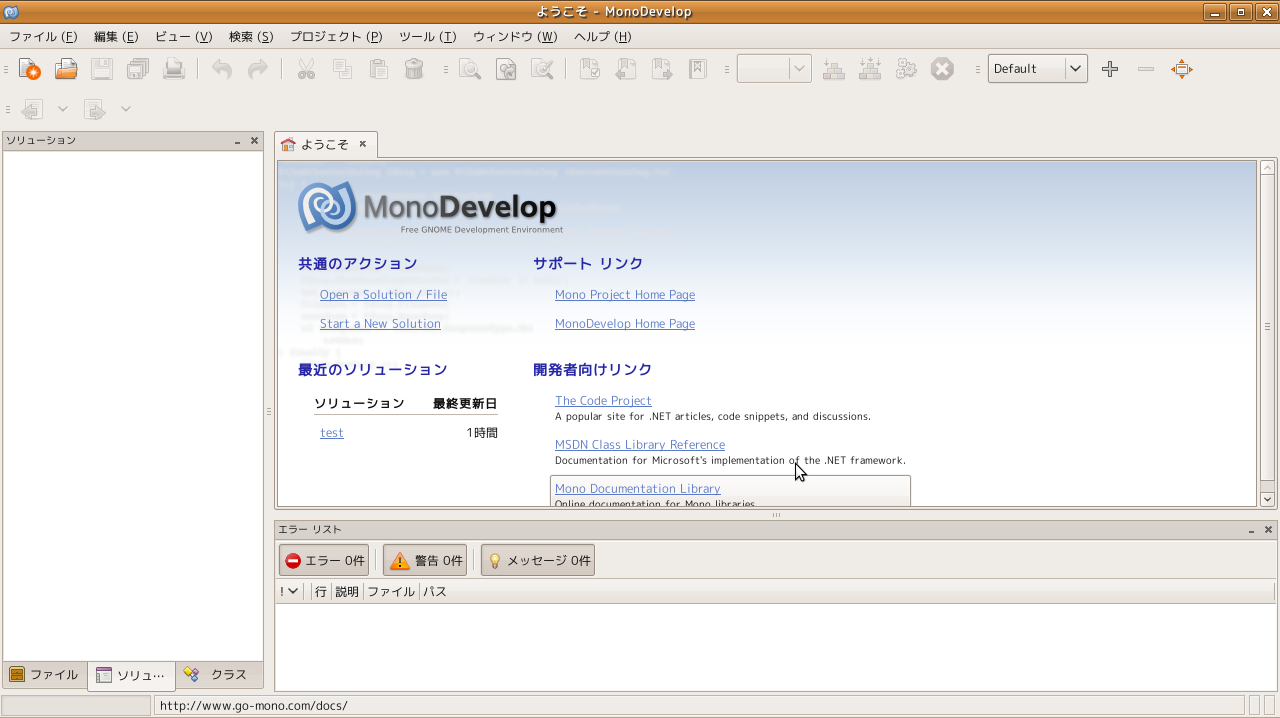This screenshot has width=1280, height=718.
Task: Open the ビュー (V) menu
Action: click(184, 37)
